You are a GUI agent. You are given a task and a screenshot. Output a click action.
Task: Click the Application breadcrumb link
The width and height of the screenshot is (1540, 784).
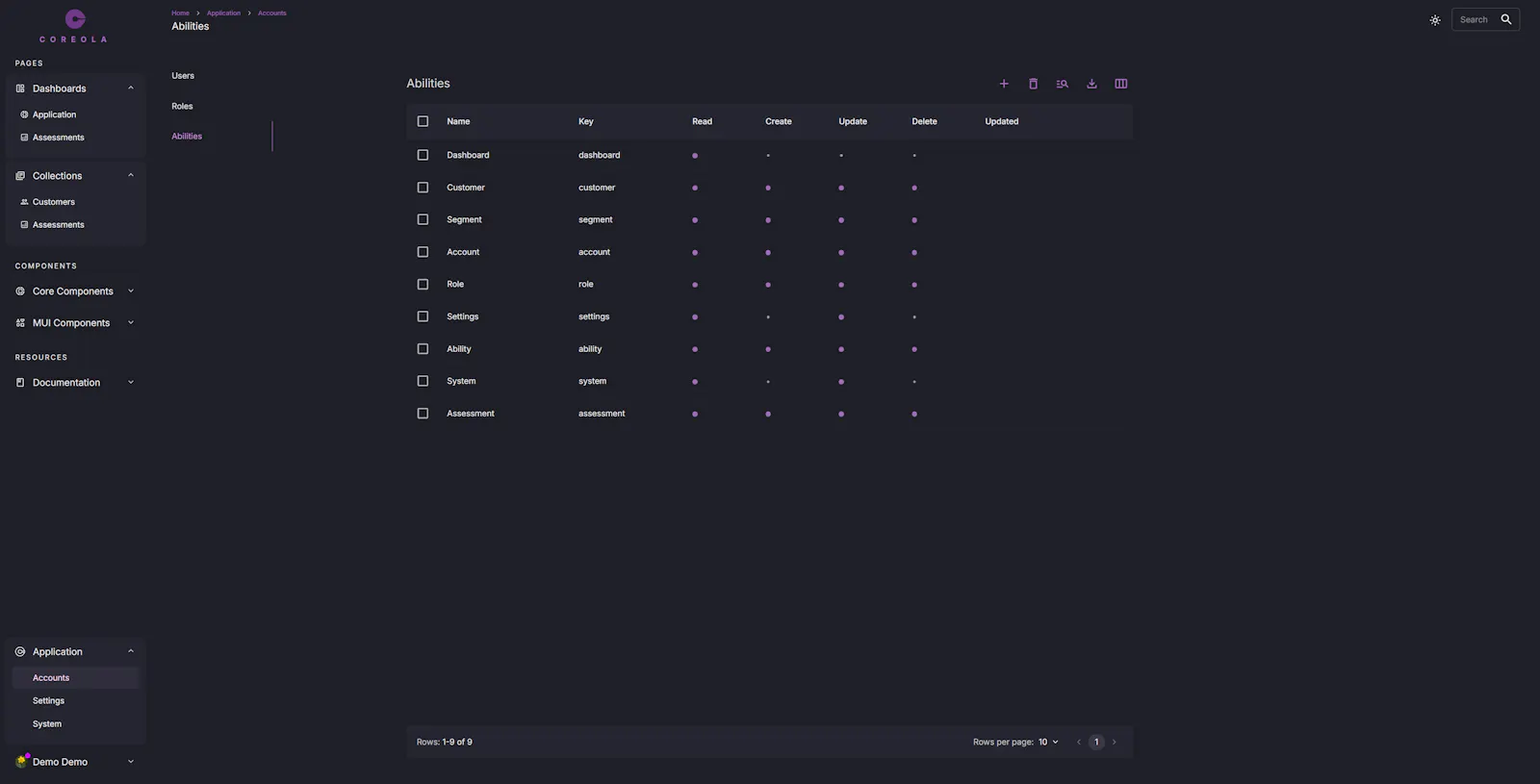click(x=223, y=13)
